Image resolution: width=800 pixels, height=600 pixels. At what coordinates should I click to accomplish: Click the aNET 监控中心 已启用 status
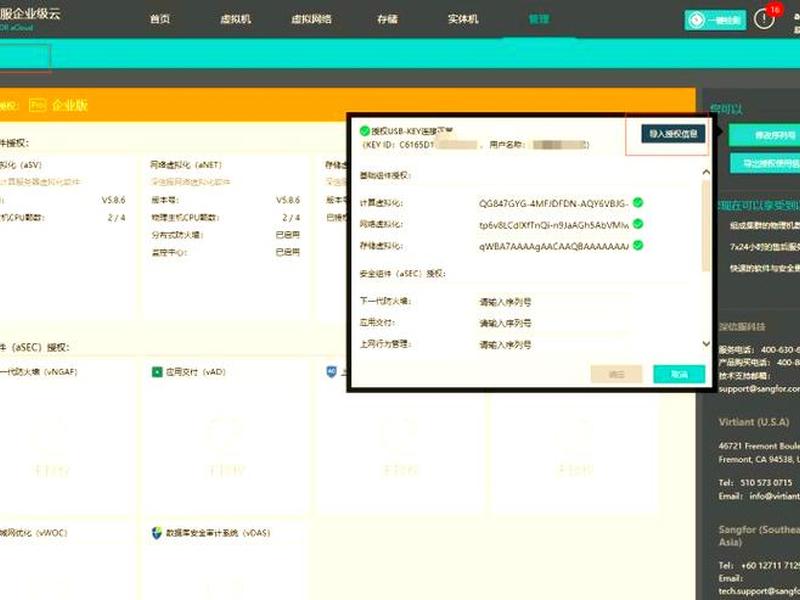288,252
